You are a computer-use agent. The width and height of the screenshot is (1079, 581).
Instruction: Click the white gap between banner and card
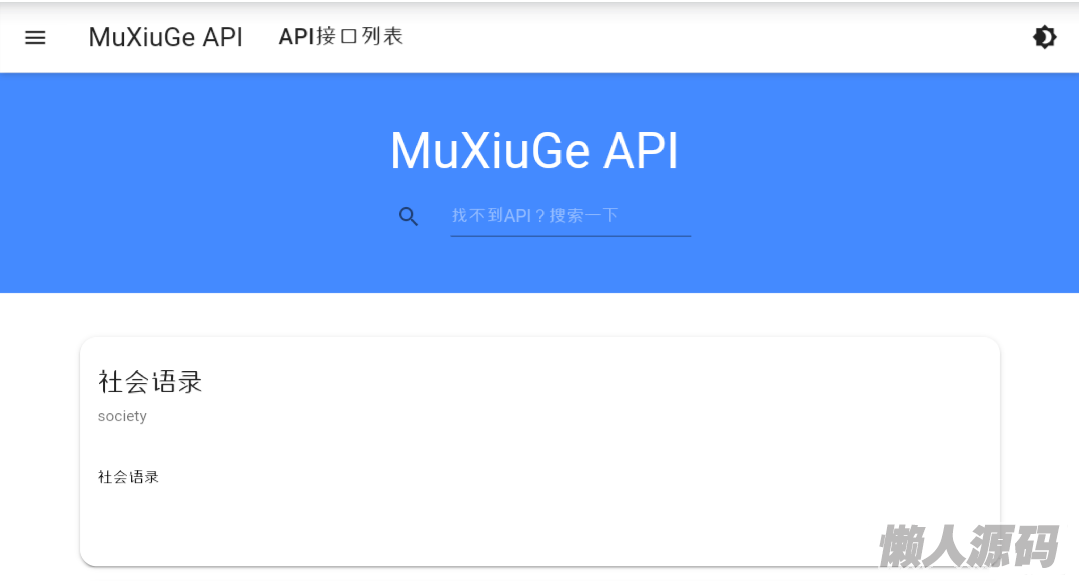click(540, 315)
